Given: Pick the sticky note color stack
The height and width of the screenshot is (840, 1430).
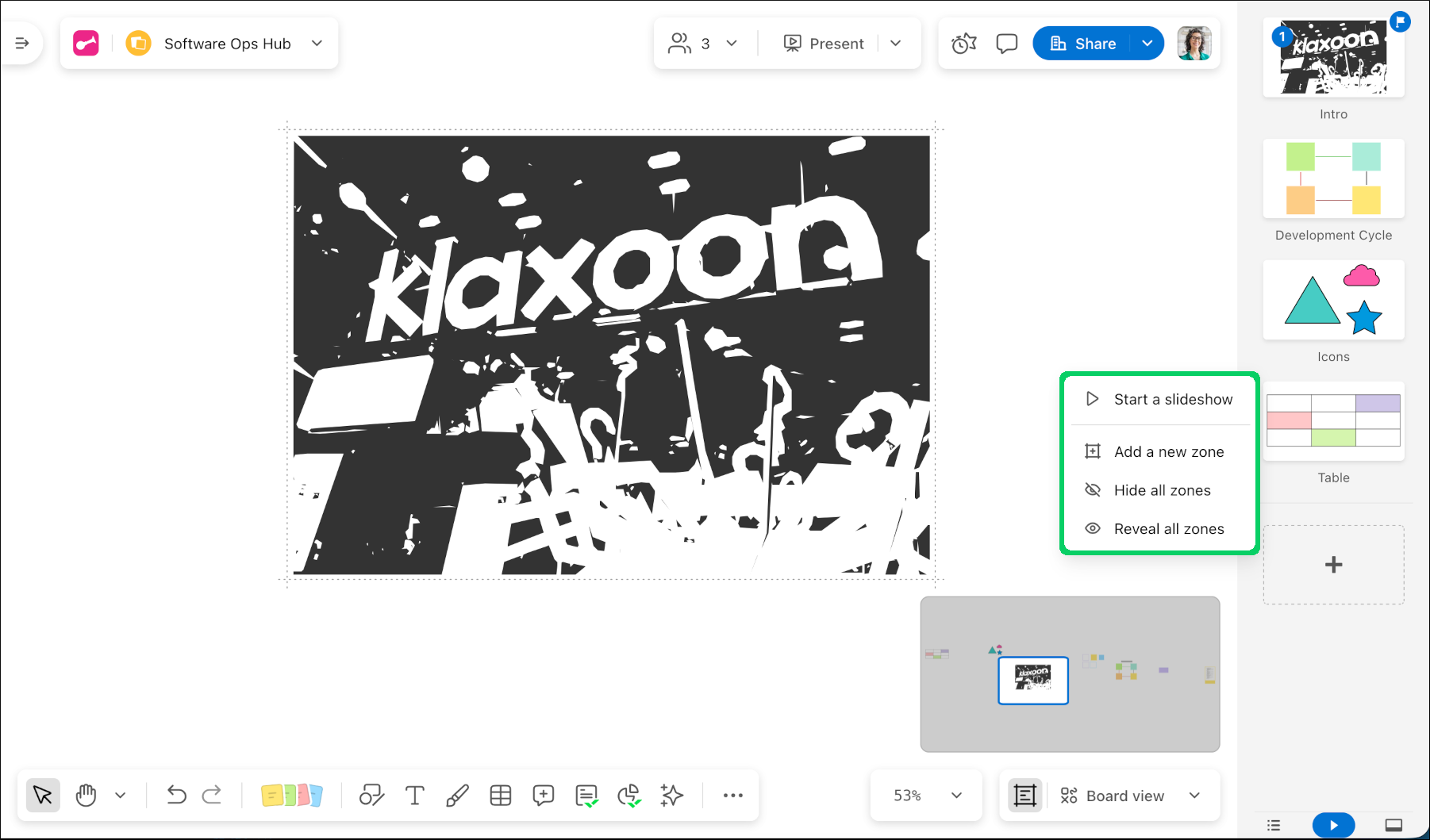Looking at the screenshot, I should 291,795.
